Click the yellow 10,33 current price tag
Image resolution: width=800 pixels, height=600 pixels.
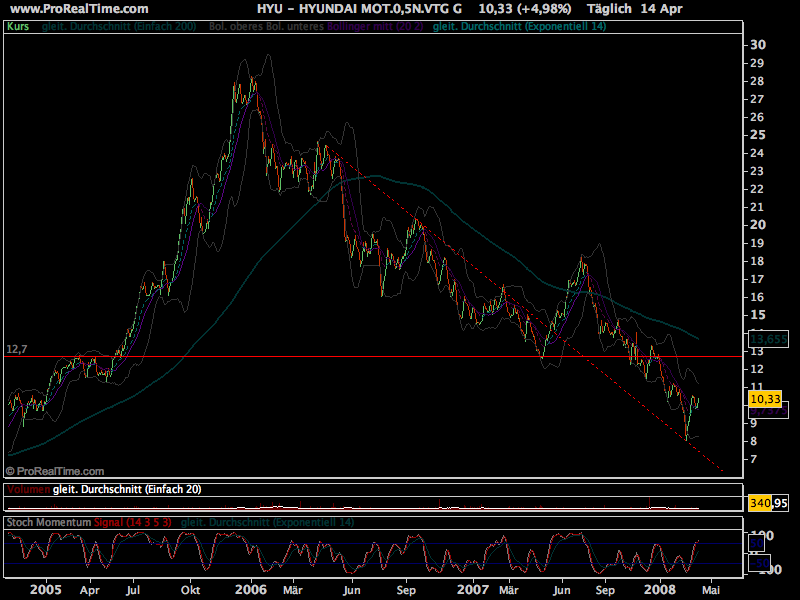(x=765, y=398)
